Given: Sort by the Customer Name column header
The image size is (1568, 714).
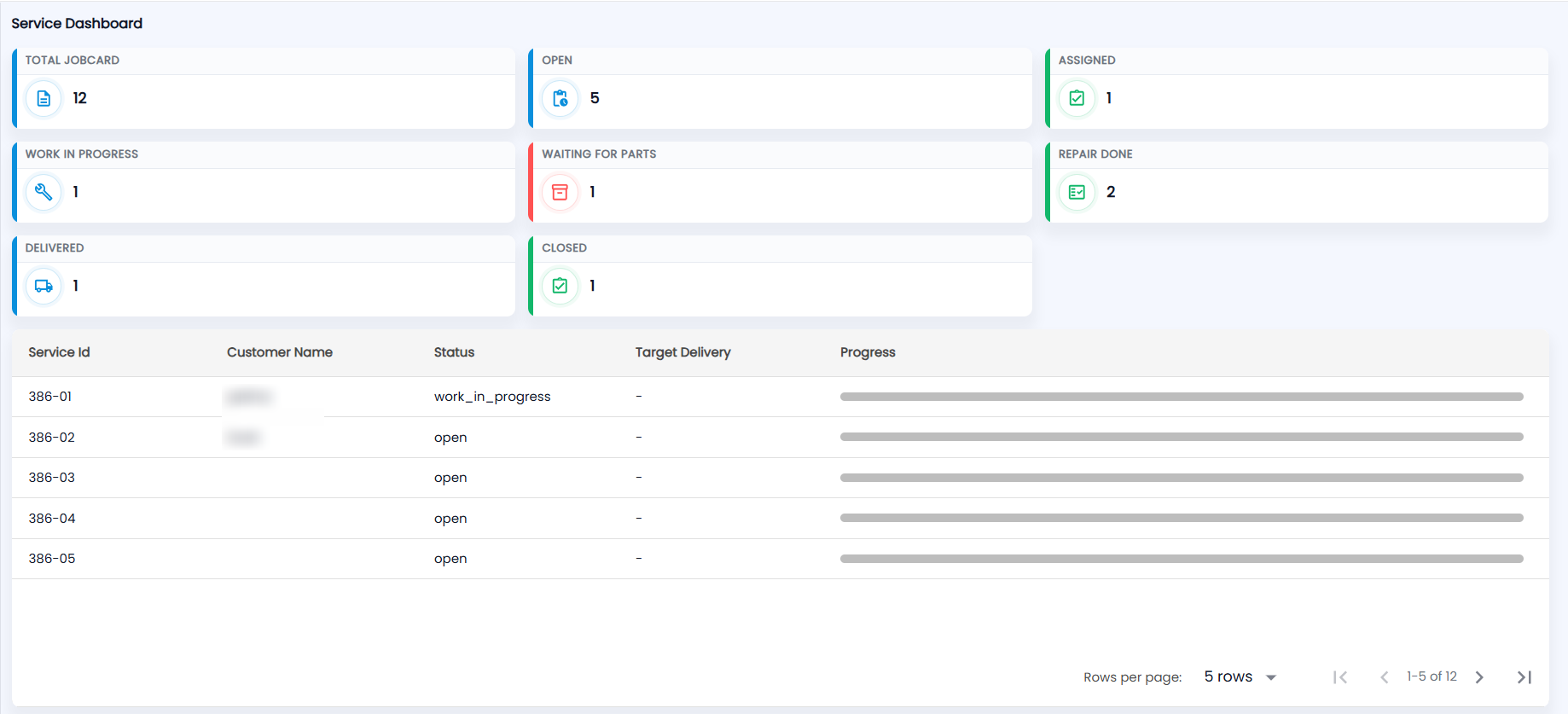Looking at the screenshot, I should (x=280, y=352).
